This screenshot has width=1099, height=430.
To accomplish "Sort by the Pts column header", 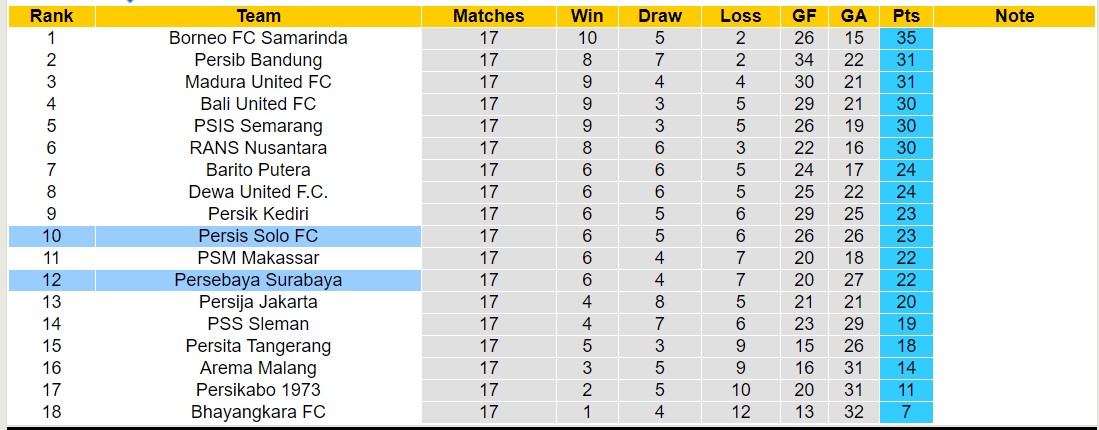I will (907, 16).
